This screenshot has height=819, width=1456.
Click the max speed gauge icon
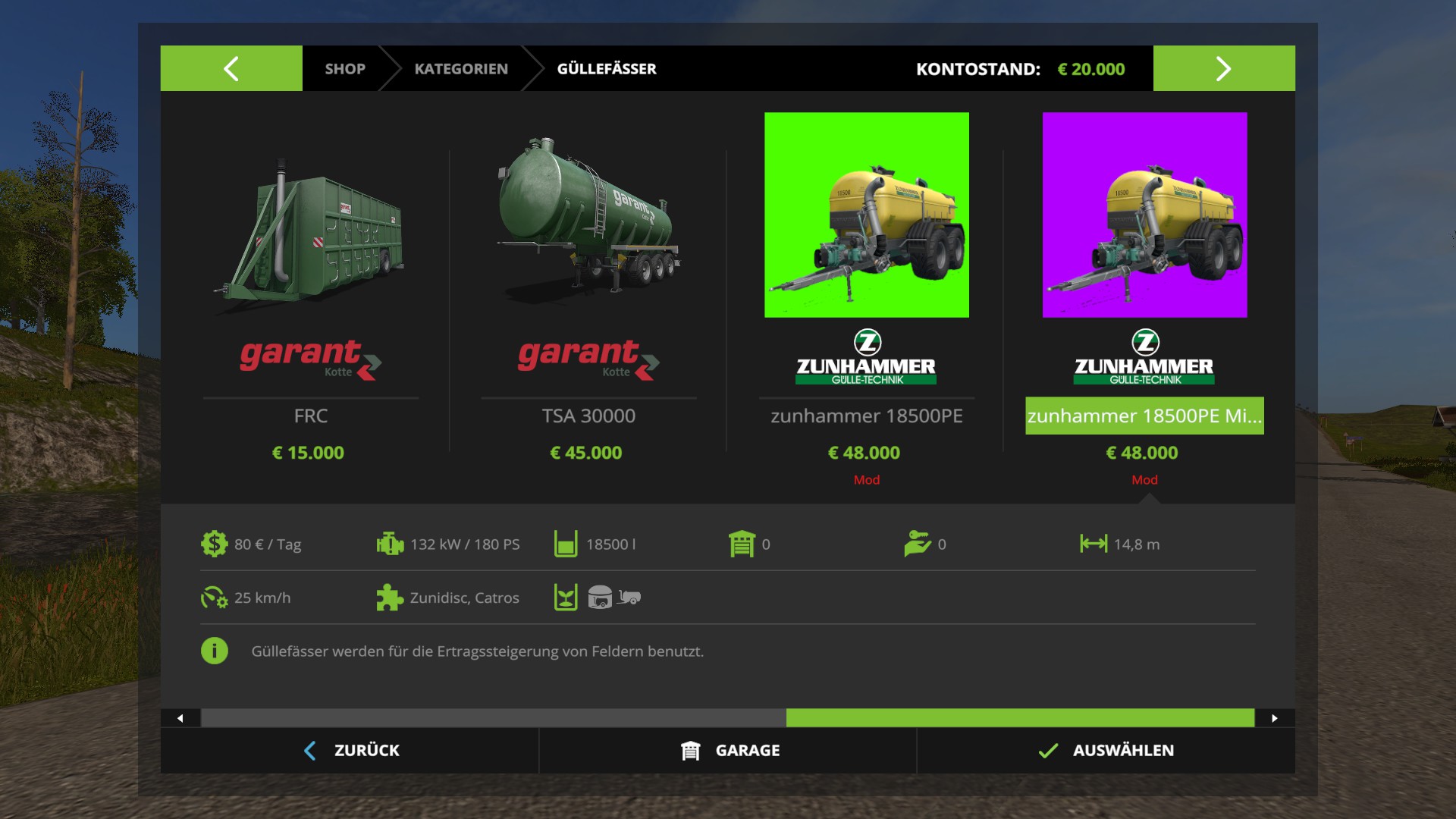[214, 598]
